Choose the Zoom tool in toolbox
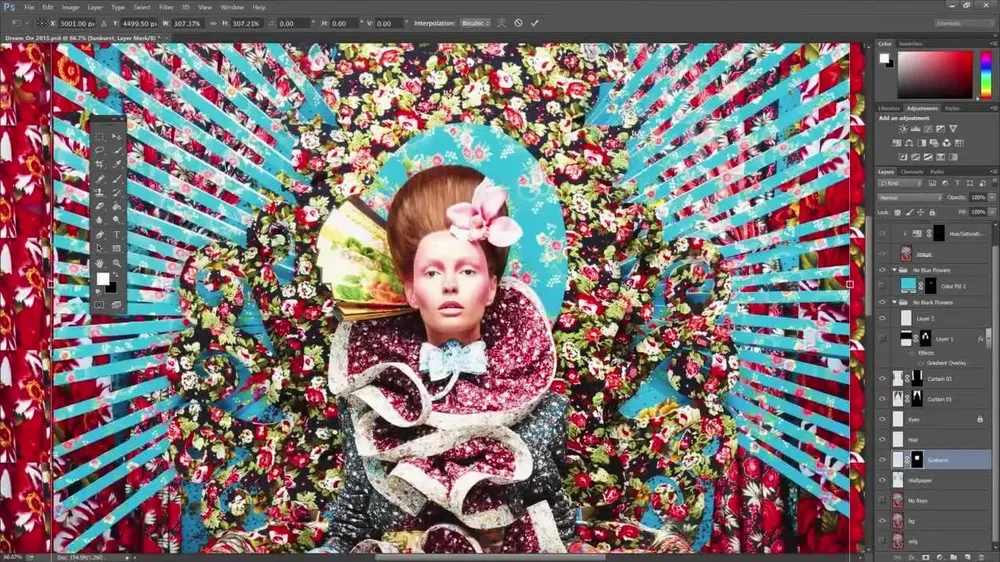 117,263
